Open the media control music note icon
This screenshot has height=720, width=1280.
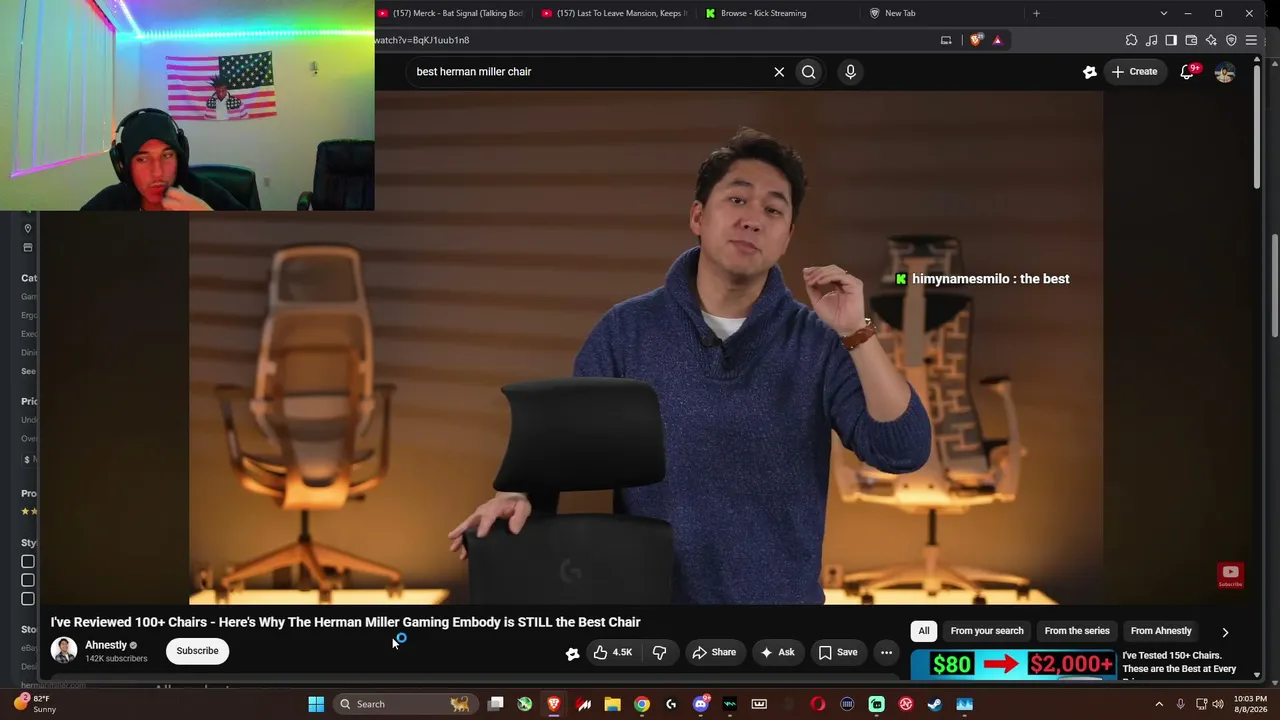click(x=1151, y=40)
